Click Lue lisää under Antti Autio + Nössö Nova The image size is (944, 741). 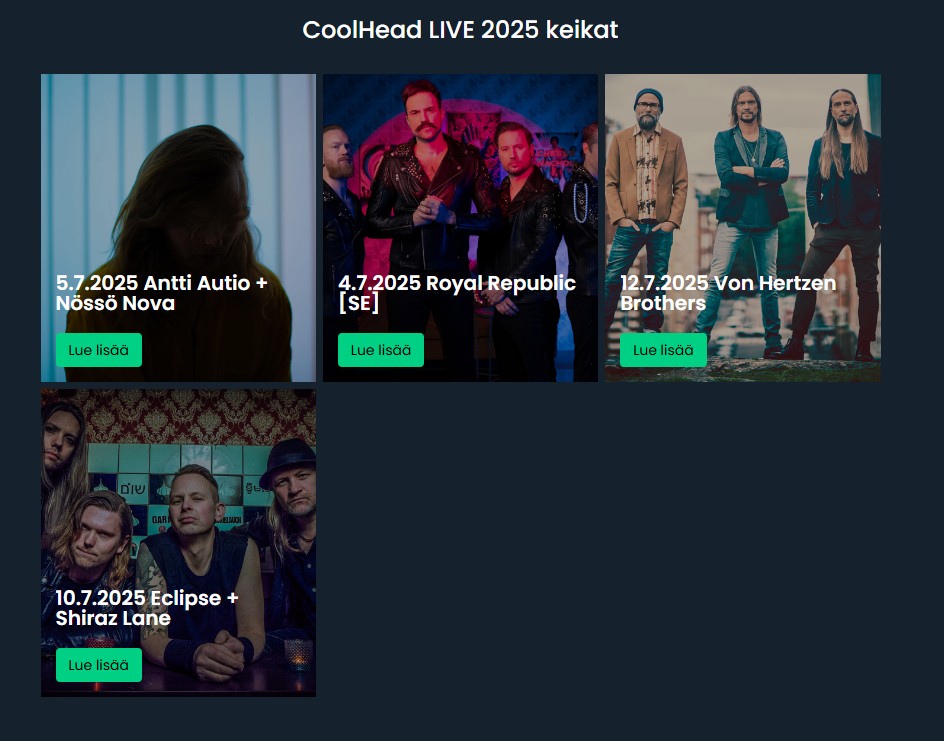99,350
